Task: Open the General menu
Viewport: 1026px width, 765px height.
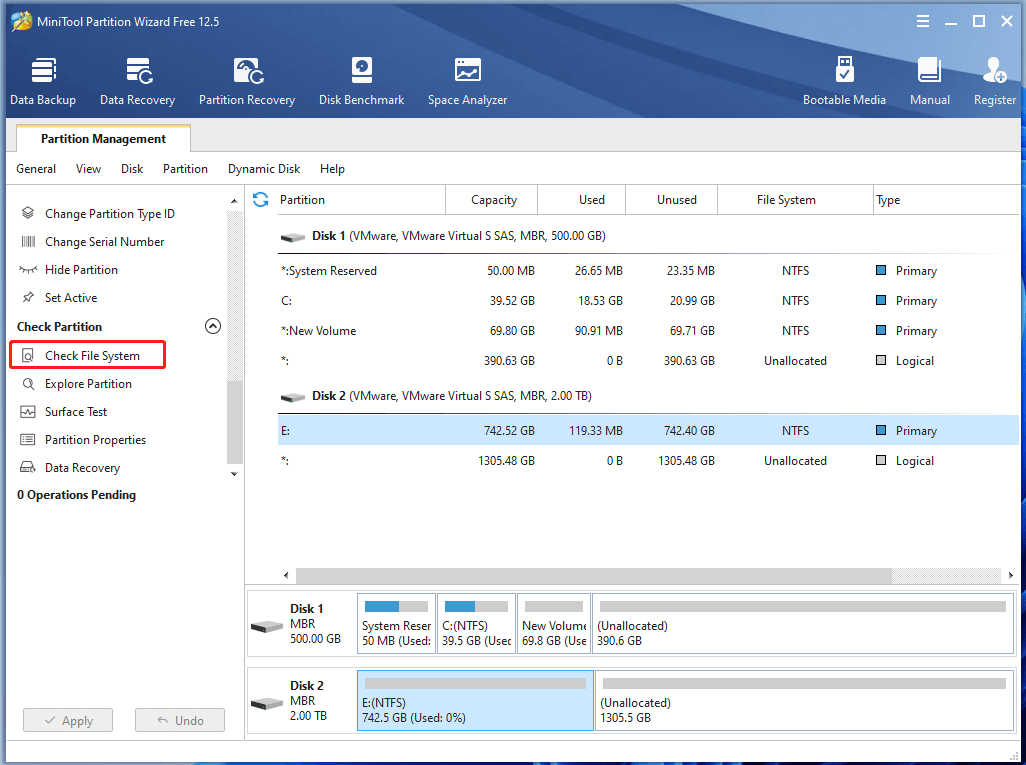Action: click(36, 169)
